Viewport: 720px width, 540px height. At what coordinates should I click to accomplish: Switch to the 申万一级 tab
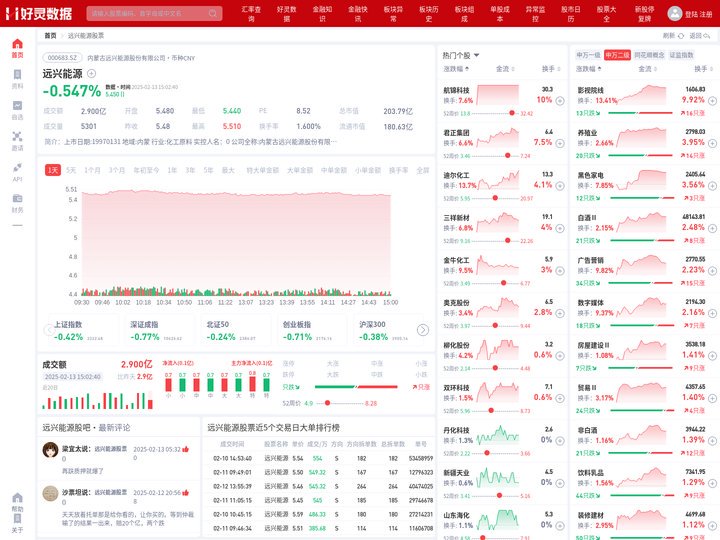(x=588, y=55)
